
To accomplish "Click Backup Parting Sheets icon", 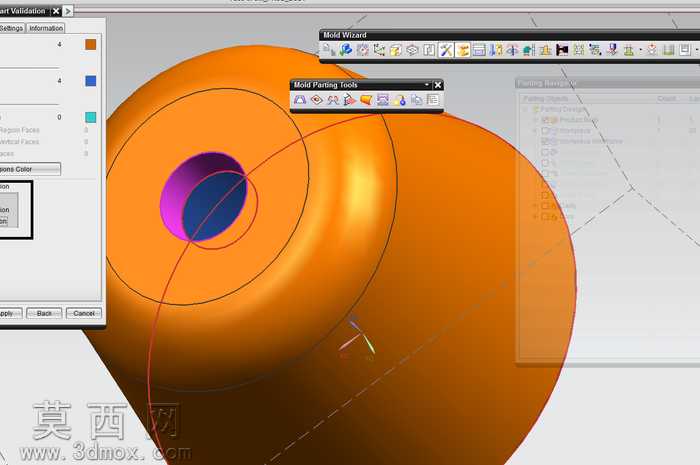I will (x=416, y=100).
